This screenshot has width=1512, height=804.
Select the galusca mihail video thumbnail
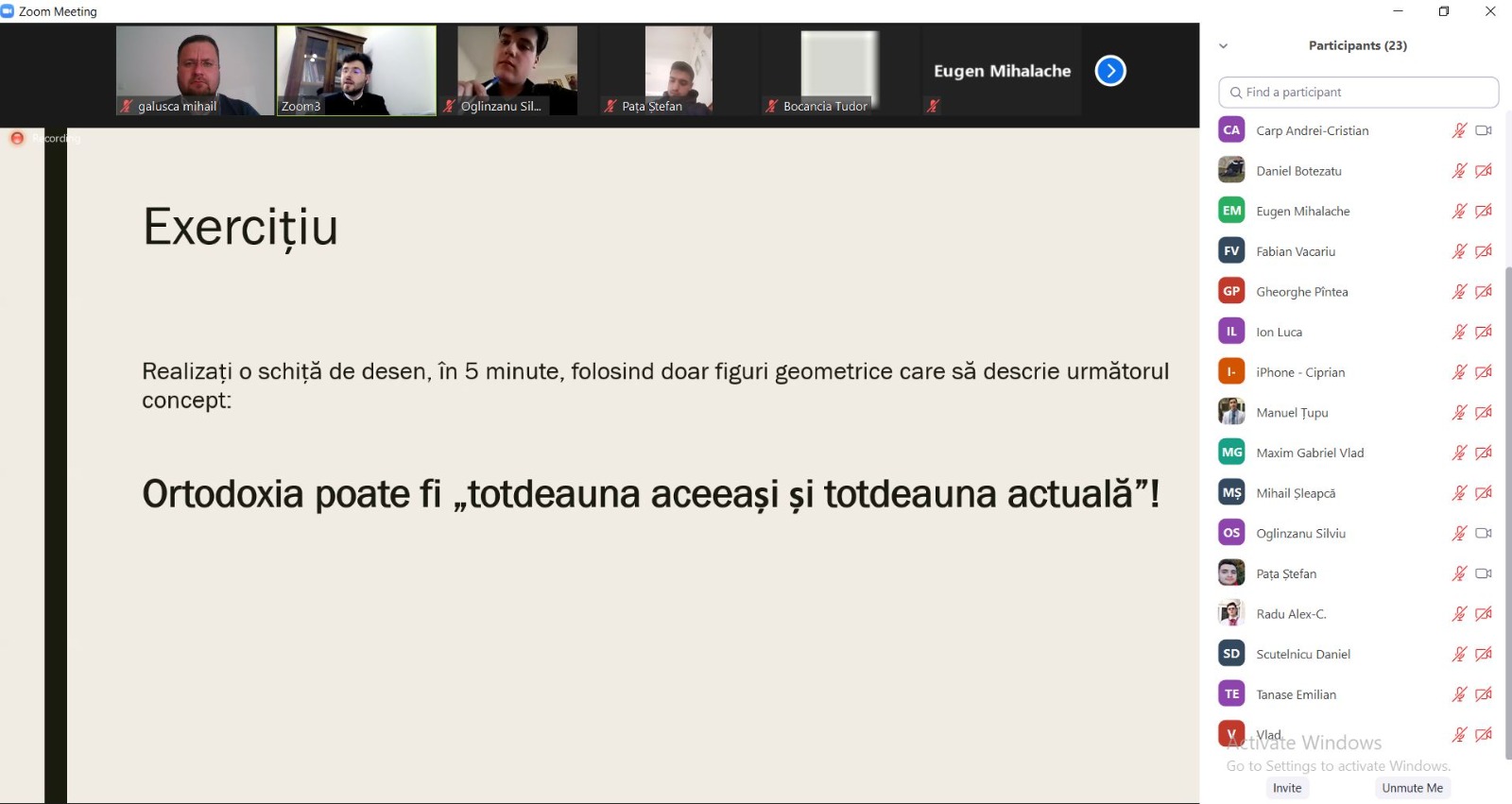tap(195, 71)
